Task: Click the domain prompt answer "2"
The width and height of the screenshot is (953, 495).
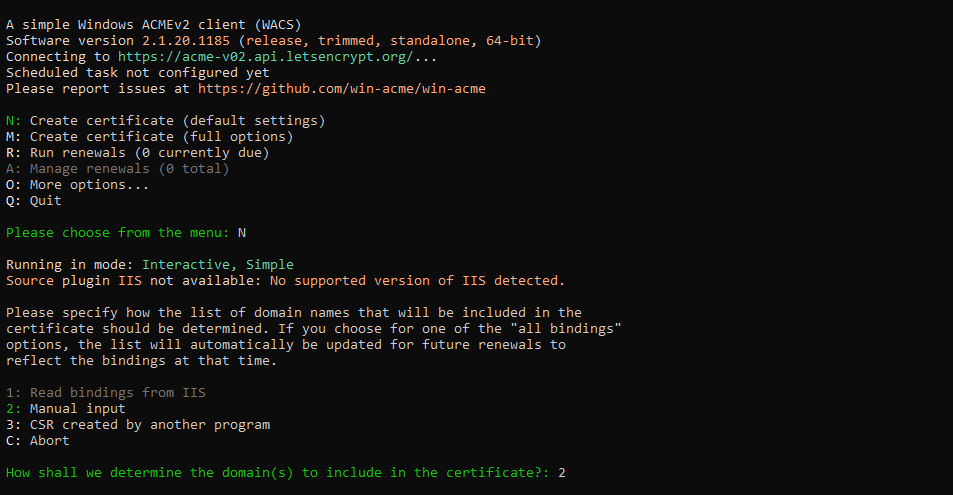Action: 562,472
